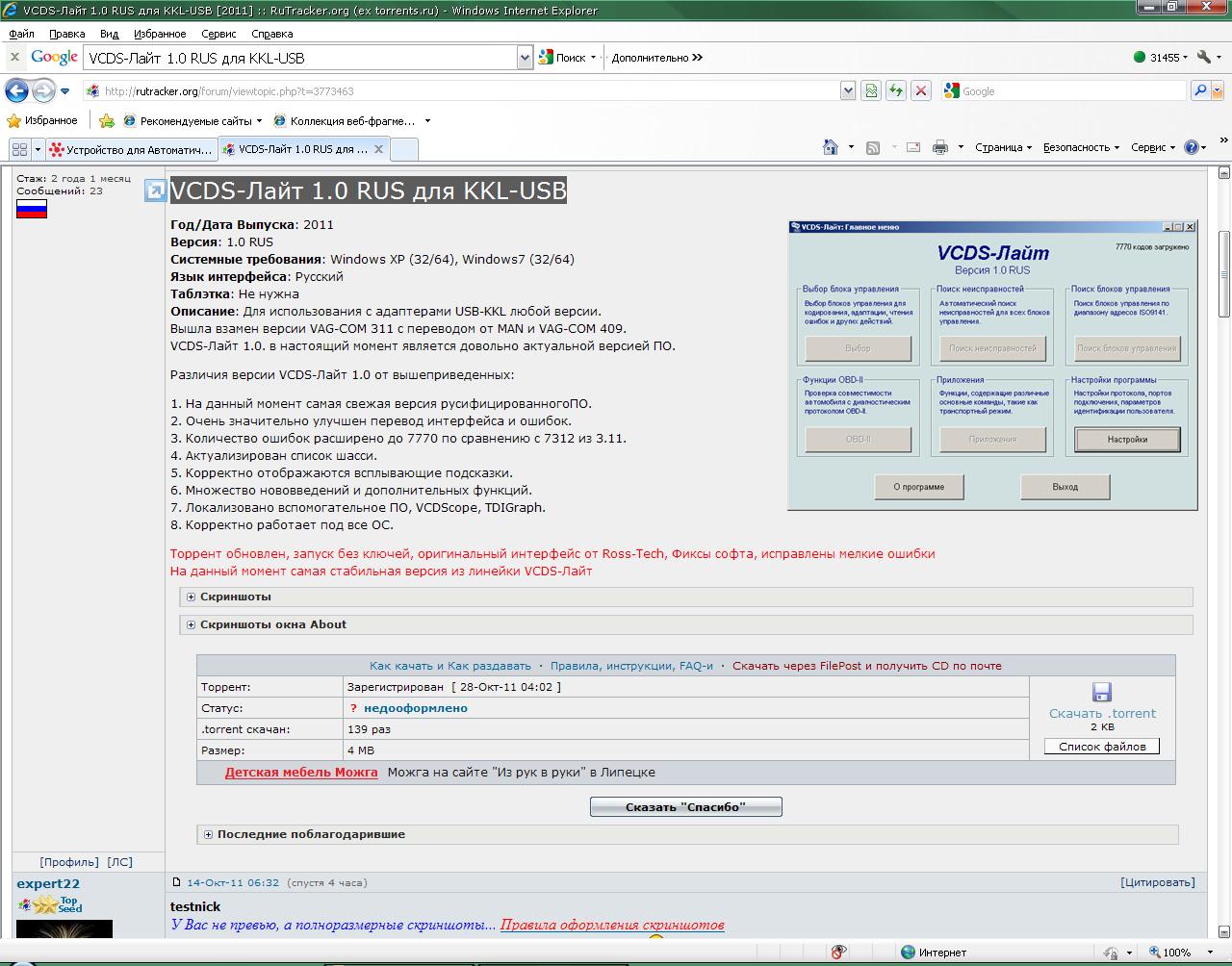Click the floppy disk download icon
Viewport: 1232px width, 966px height.
coord(1102,692)
